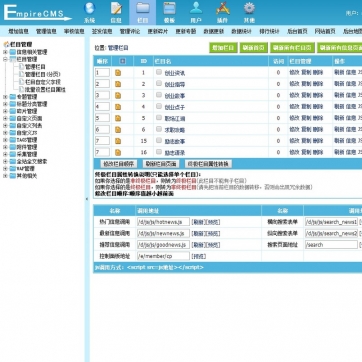
Task: Click the orange file icon in row ID 15
Action: point(118,141)
